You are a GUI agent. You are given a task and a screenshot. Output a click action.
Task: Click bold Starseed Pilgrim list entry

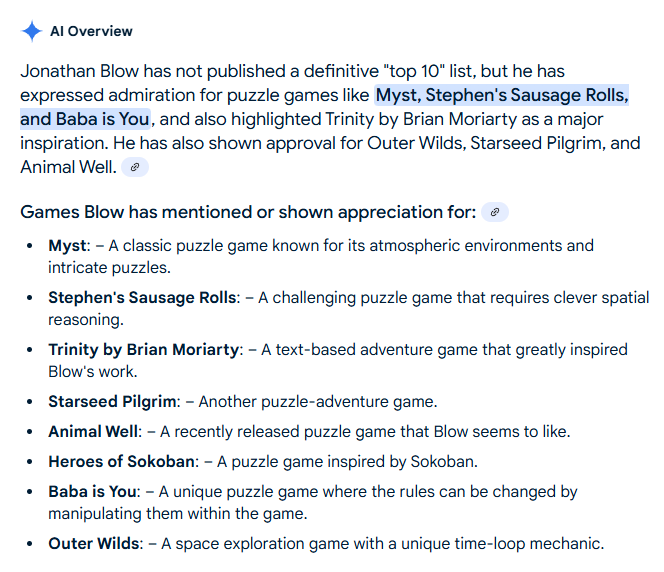(113, 401)
